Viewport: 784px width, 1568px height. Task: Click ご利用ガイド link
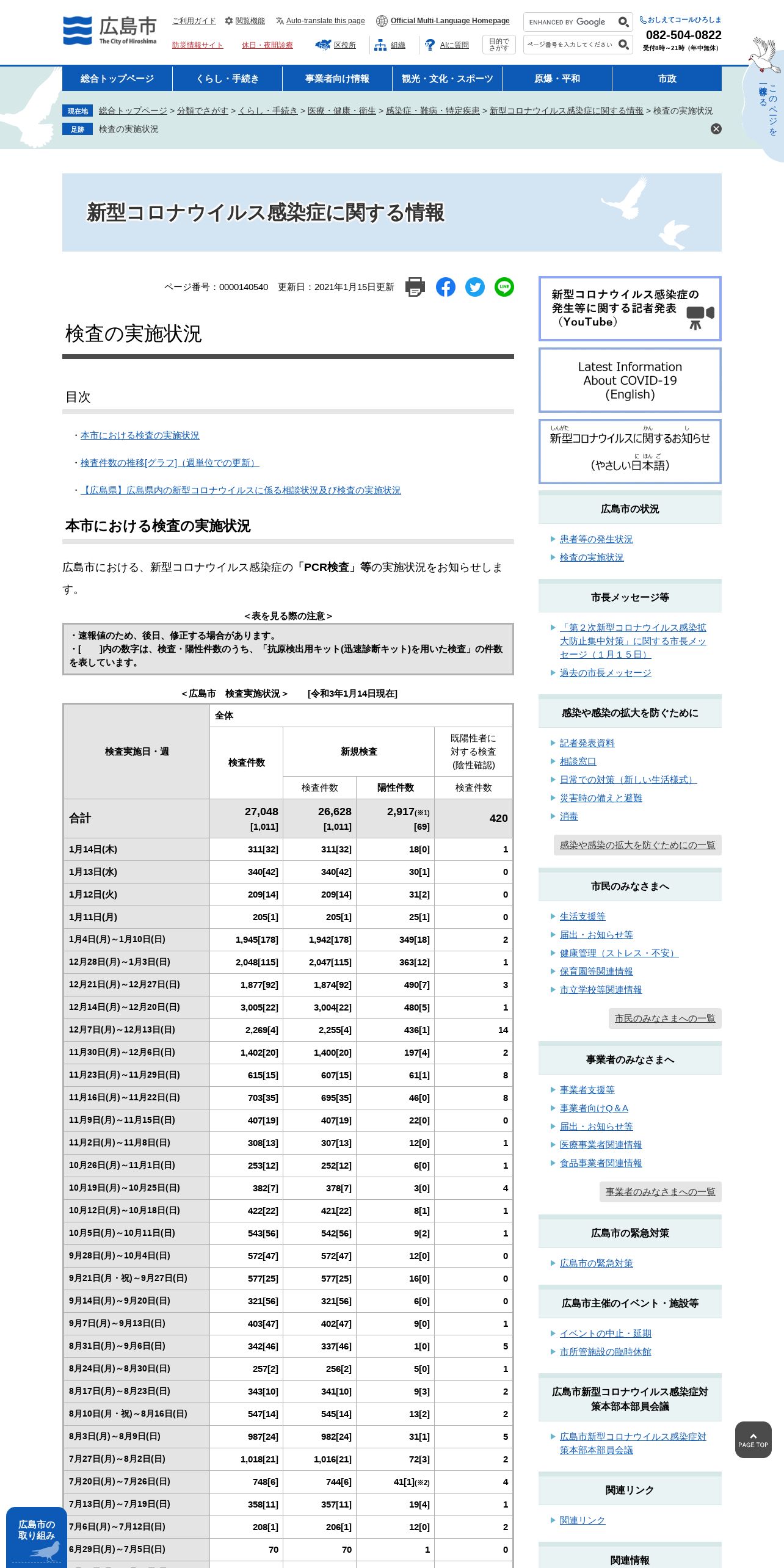tap(194, 21)
